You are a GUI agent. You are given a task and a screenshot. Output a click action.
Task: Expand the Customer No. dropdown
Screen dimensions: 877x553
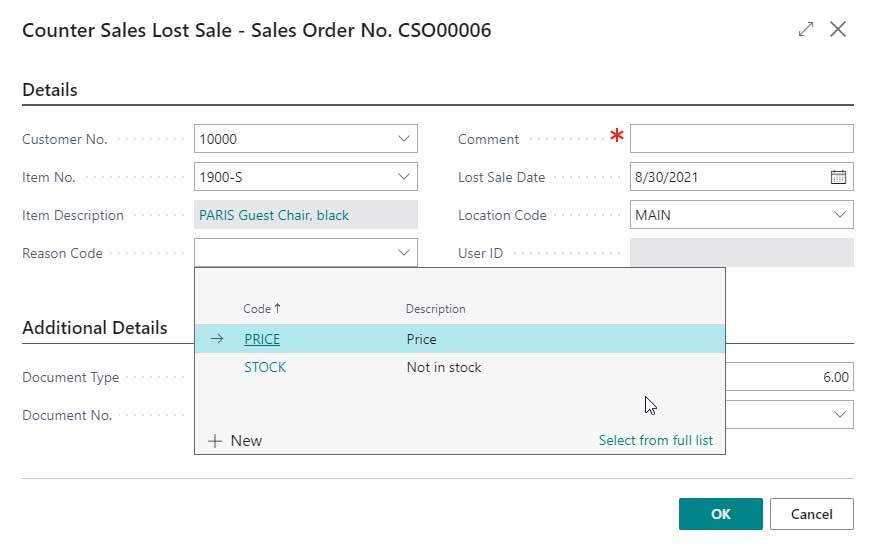tap(403, 139)
